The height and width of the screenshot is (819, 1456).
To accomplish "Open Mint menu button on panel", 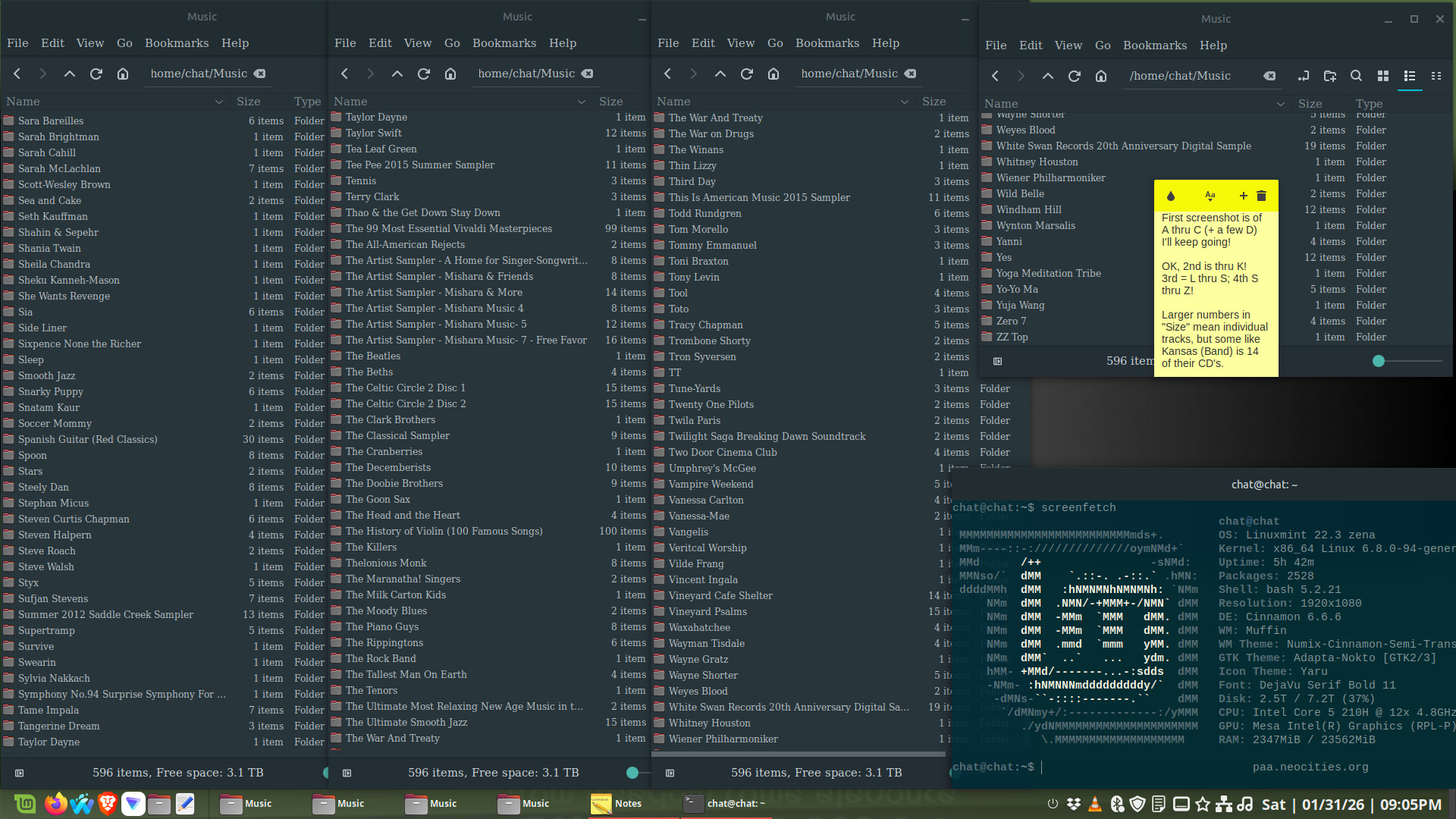I will (25, 804).
